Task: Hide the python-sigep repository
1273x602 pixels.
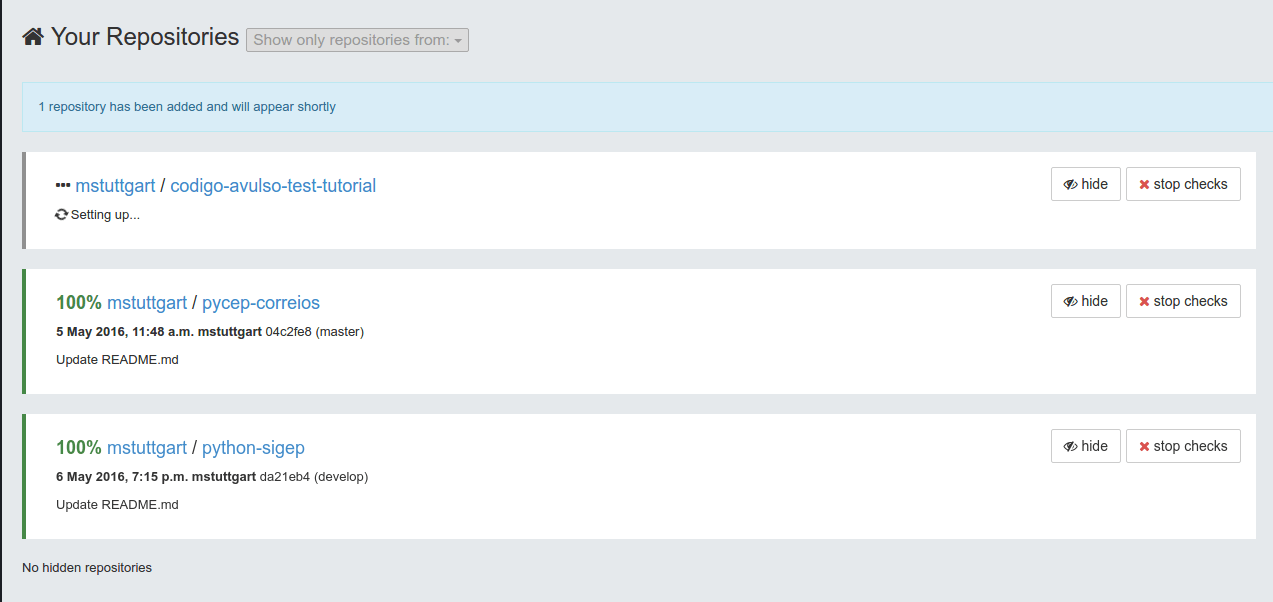Action: (x=1085, y=446)
